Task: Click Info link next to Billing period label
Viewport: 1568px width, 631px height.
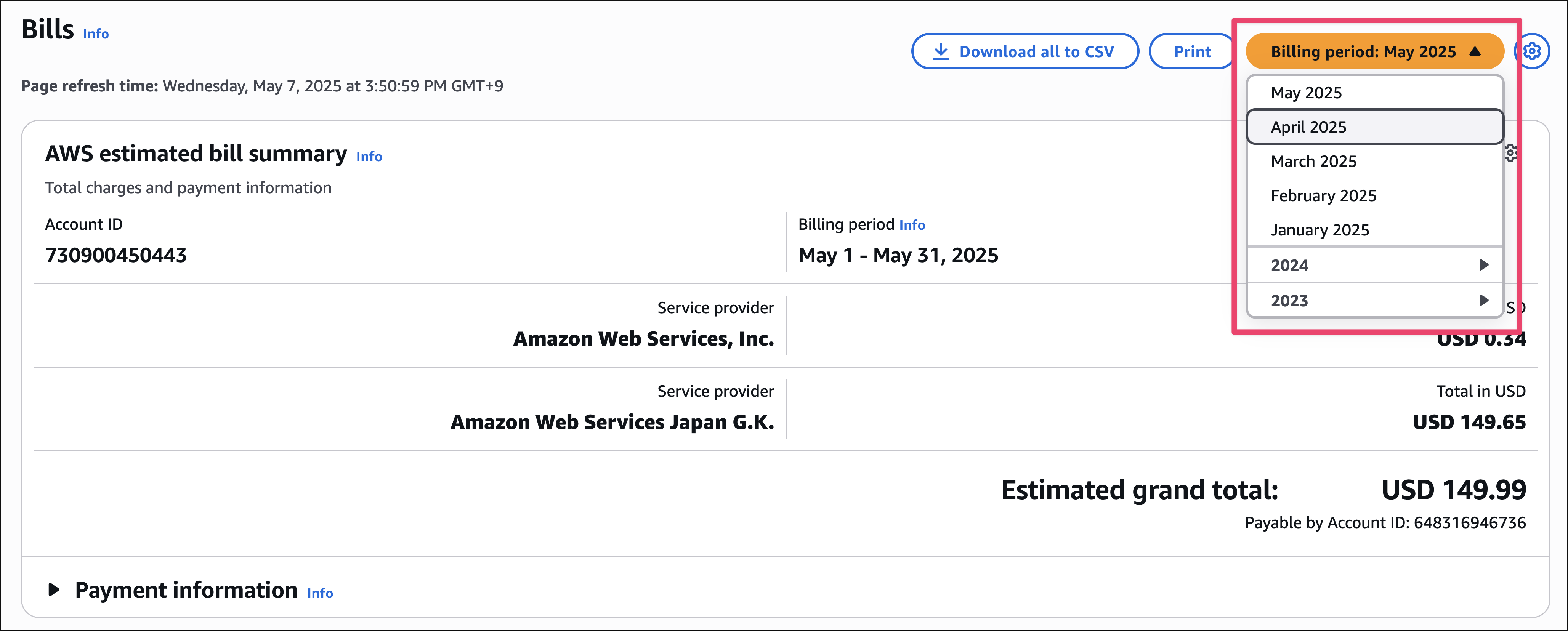Action: (912, 225)
